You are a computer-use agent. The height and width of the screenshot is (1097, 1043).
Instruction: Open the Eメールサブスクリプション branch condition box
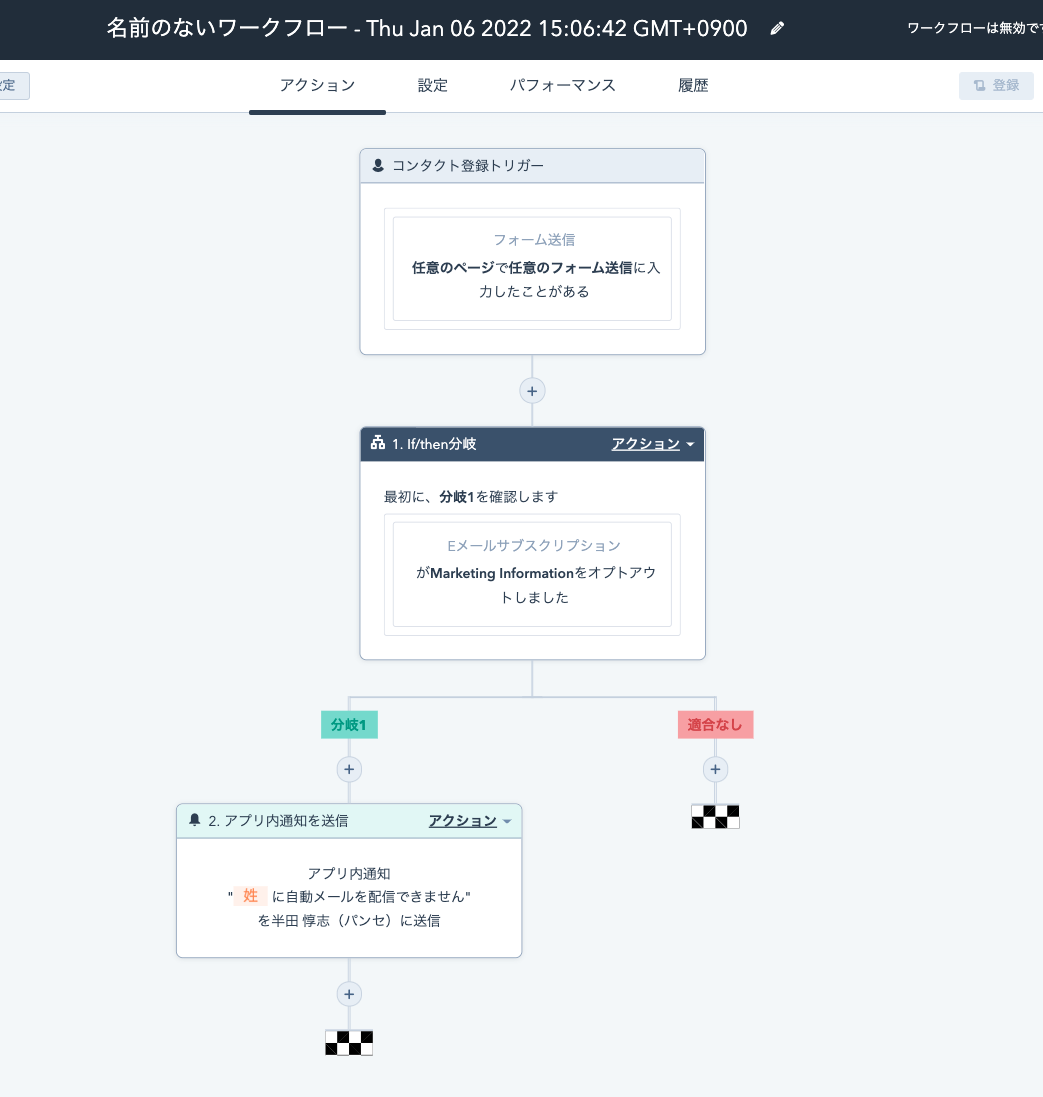pos(532,574)
